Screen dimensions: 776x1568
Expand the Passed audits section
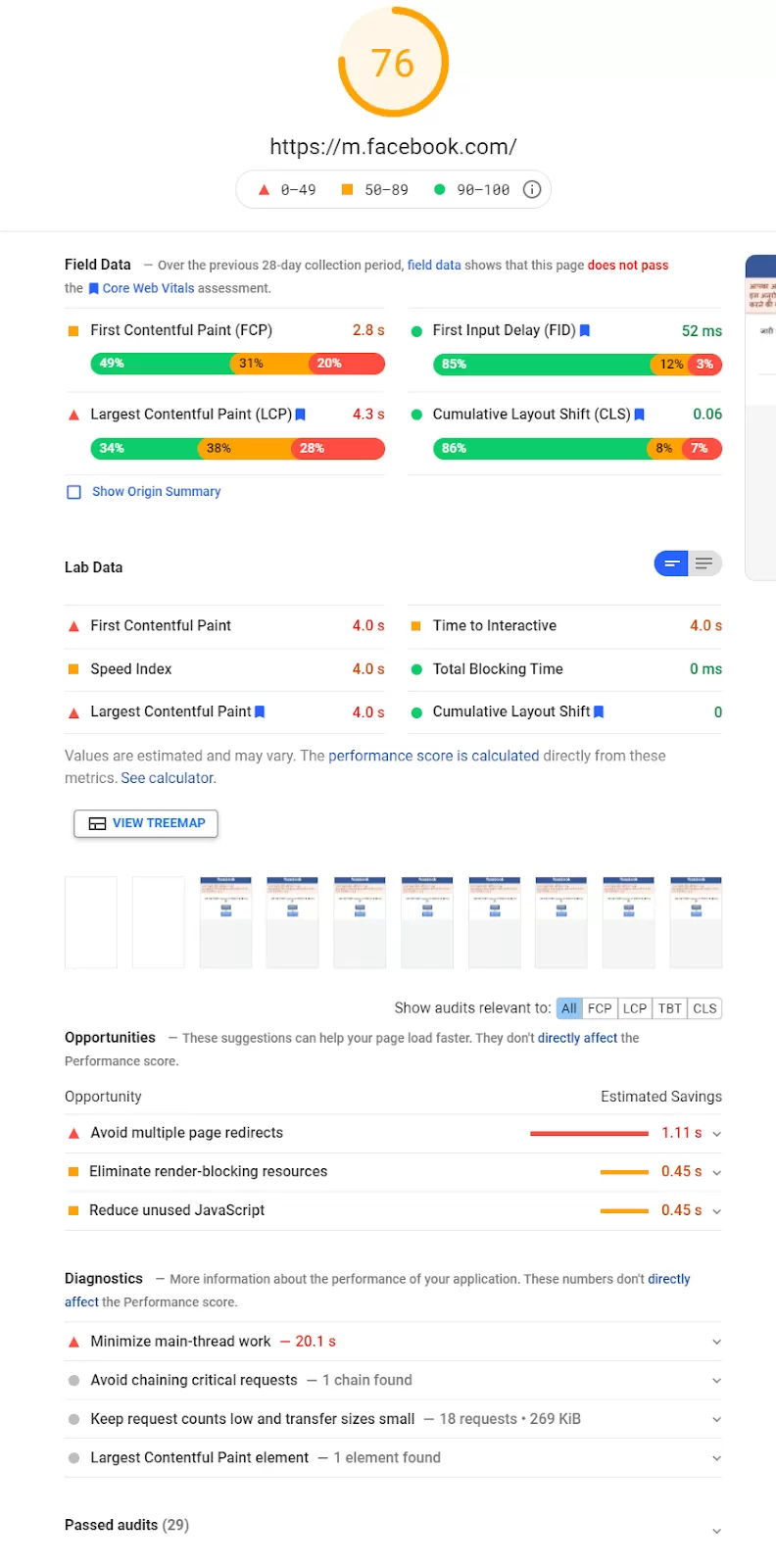click(716, 1529)
